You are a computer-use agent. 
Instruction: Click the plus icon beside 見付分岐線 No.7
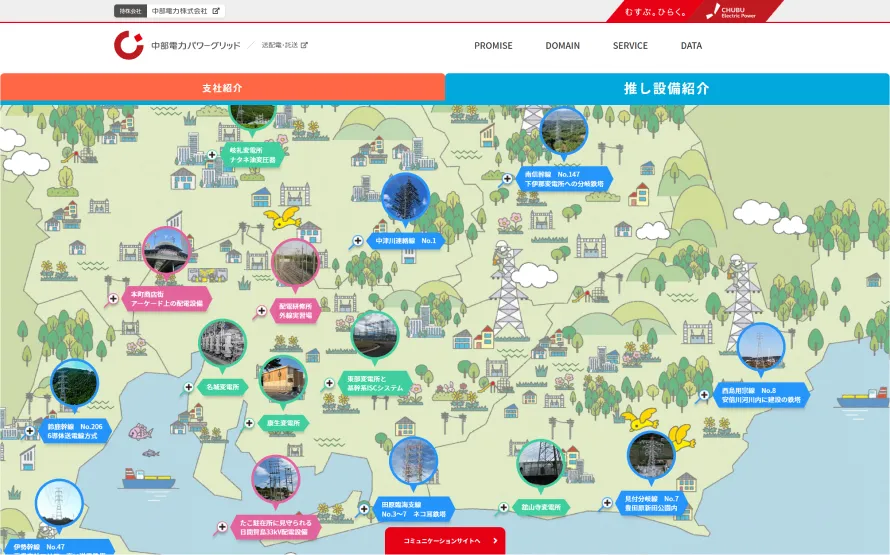click(606, 503)
